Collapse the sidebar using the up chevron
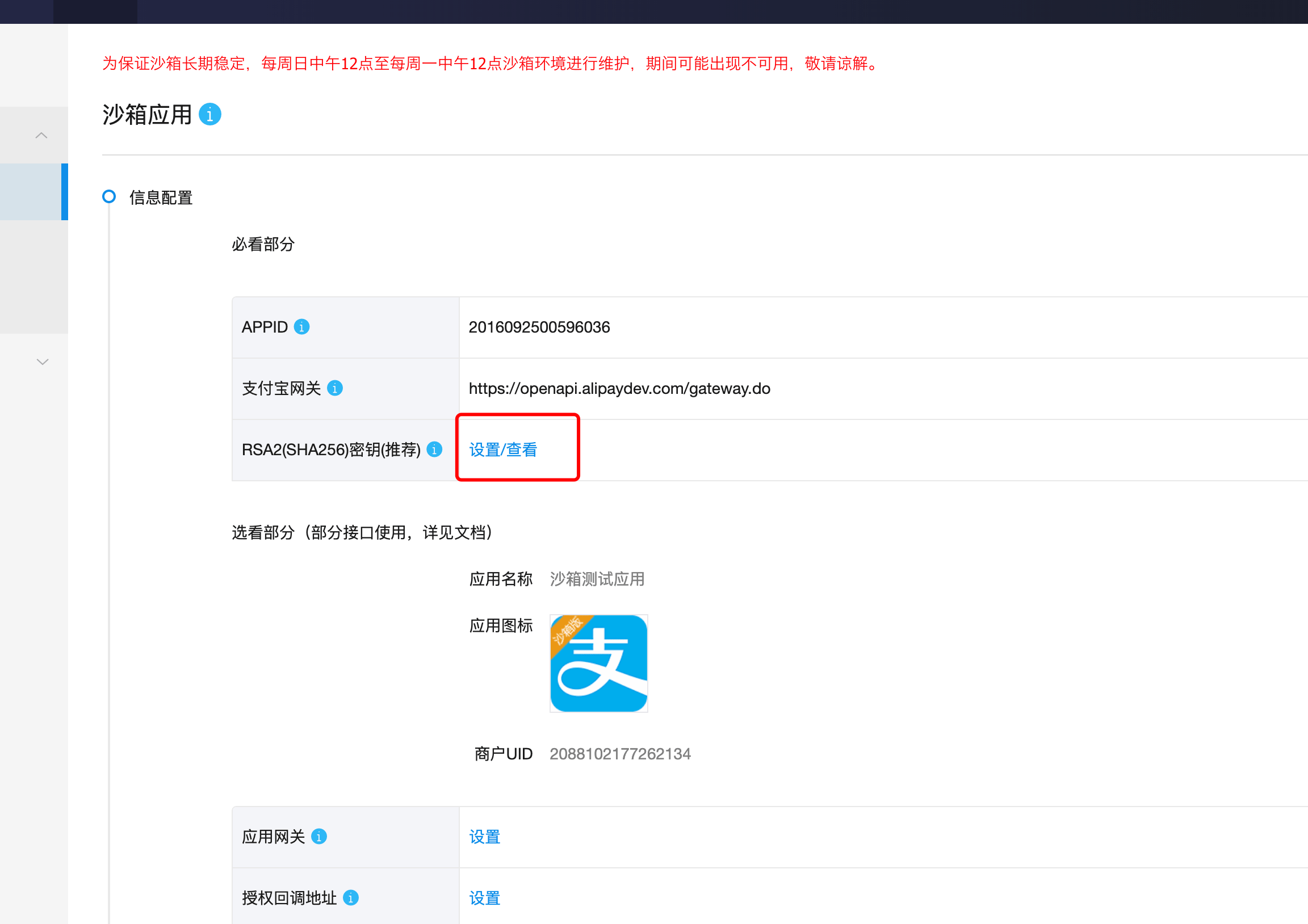 (41, 135)
